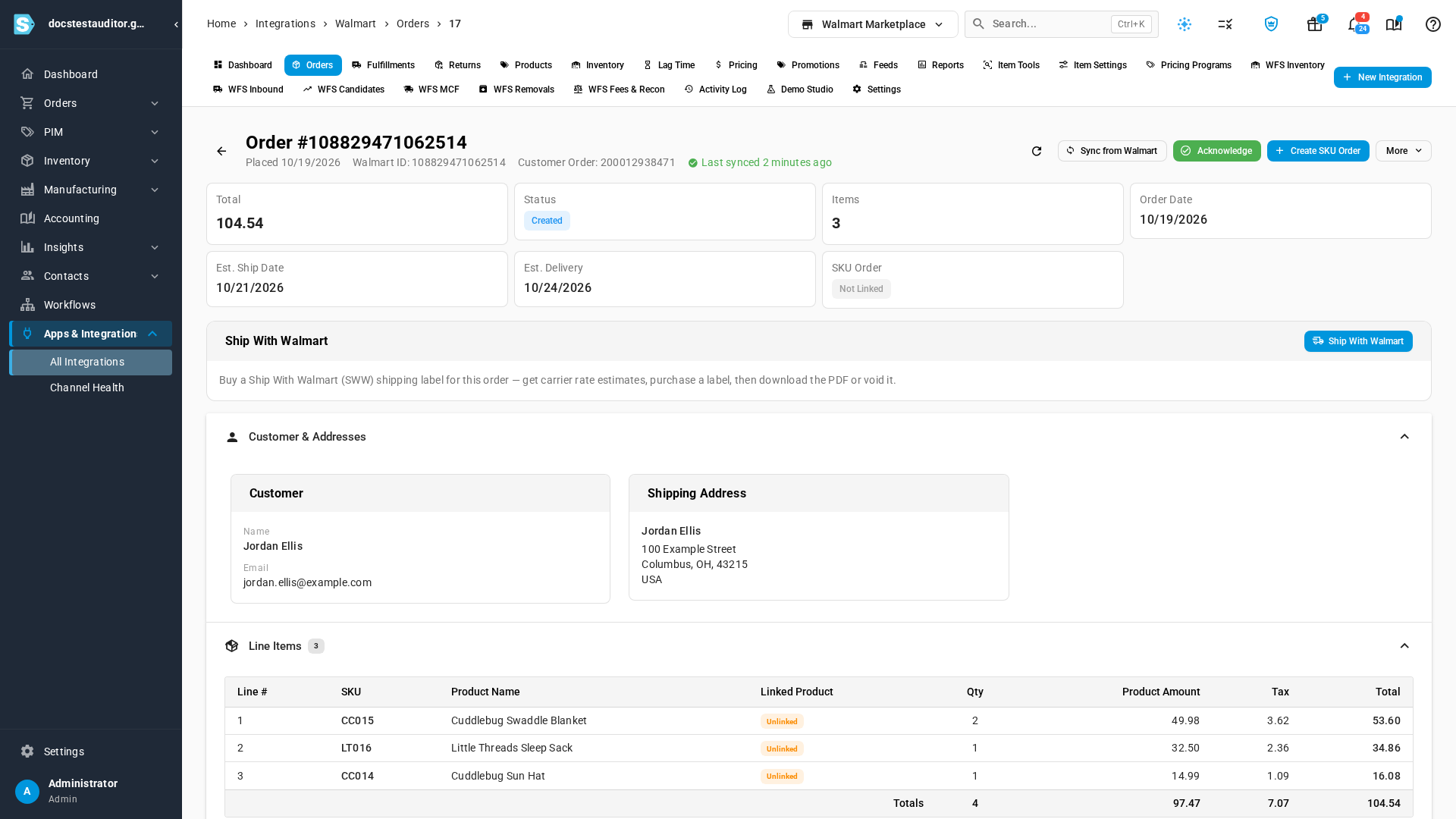The height and width of the screenshot is (819, 1456).
Task: Open the WFS Fees & Recon tab
Action: [619, 89]
